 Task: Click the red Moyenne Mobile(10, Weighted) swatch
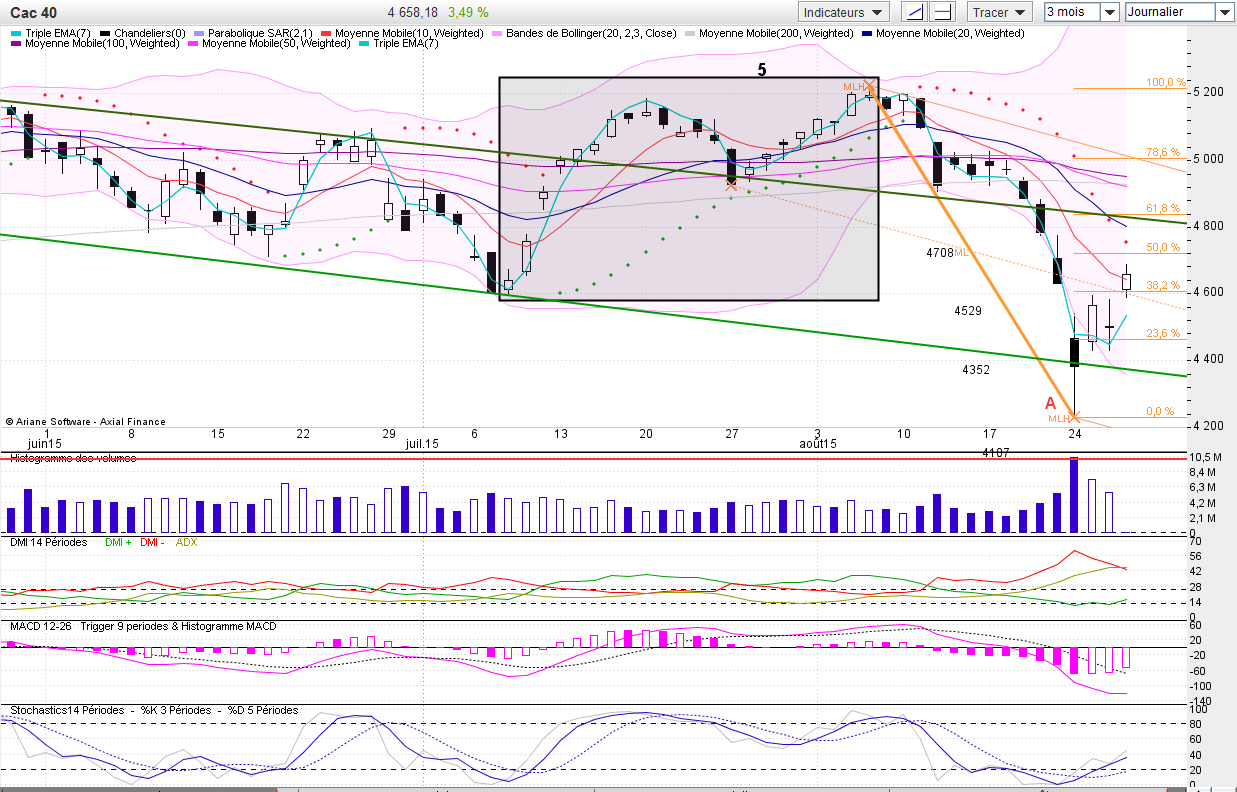[x=328, y=33]
